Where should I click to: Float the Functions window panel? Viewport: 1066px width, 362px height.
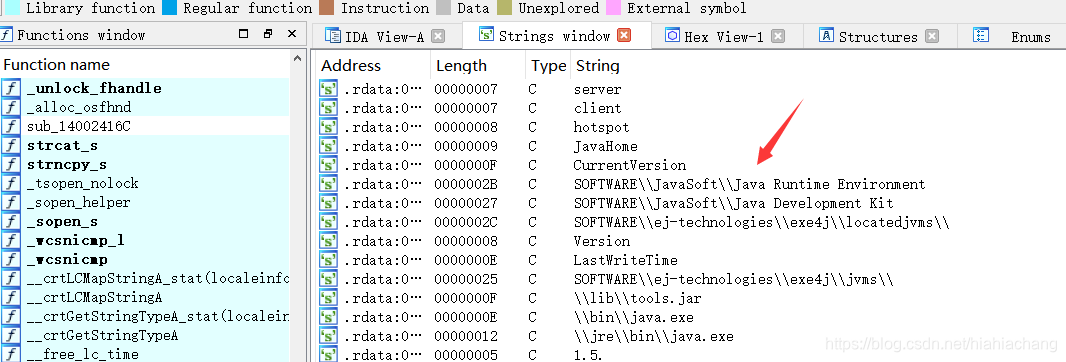268,34
